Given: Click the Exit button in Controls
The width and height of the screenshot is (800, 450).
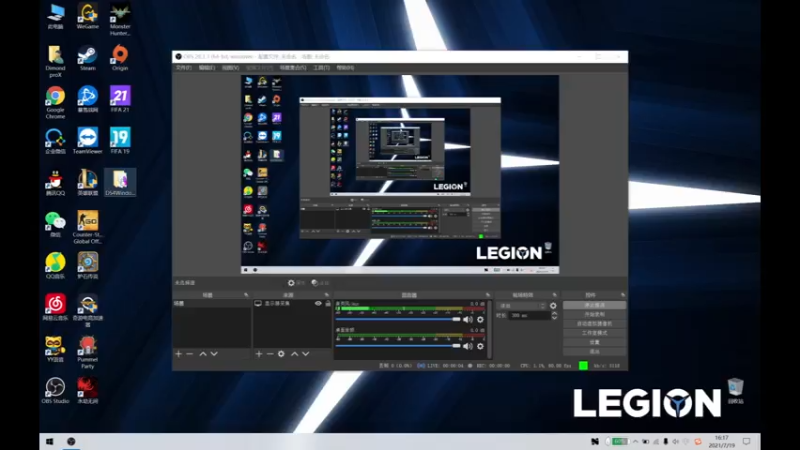Looking at the screenshot, I should pyautogui.click(x=594, y=352).
